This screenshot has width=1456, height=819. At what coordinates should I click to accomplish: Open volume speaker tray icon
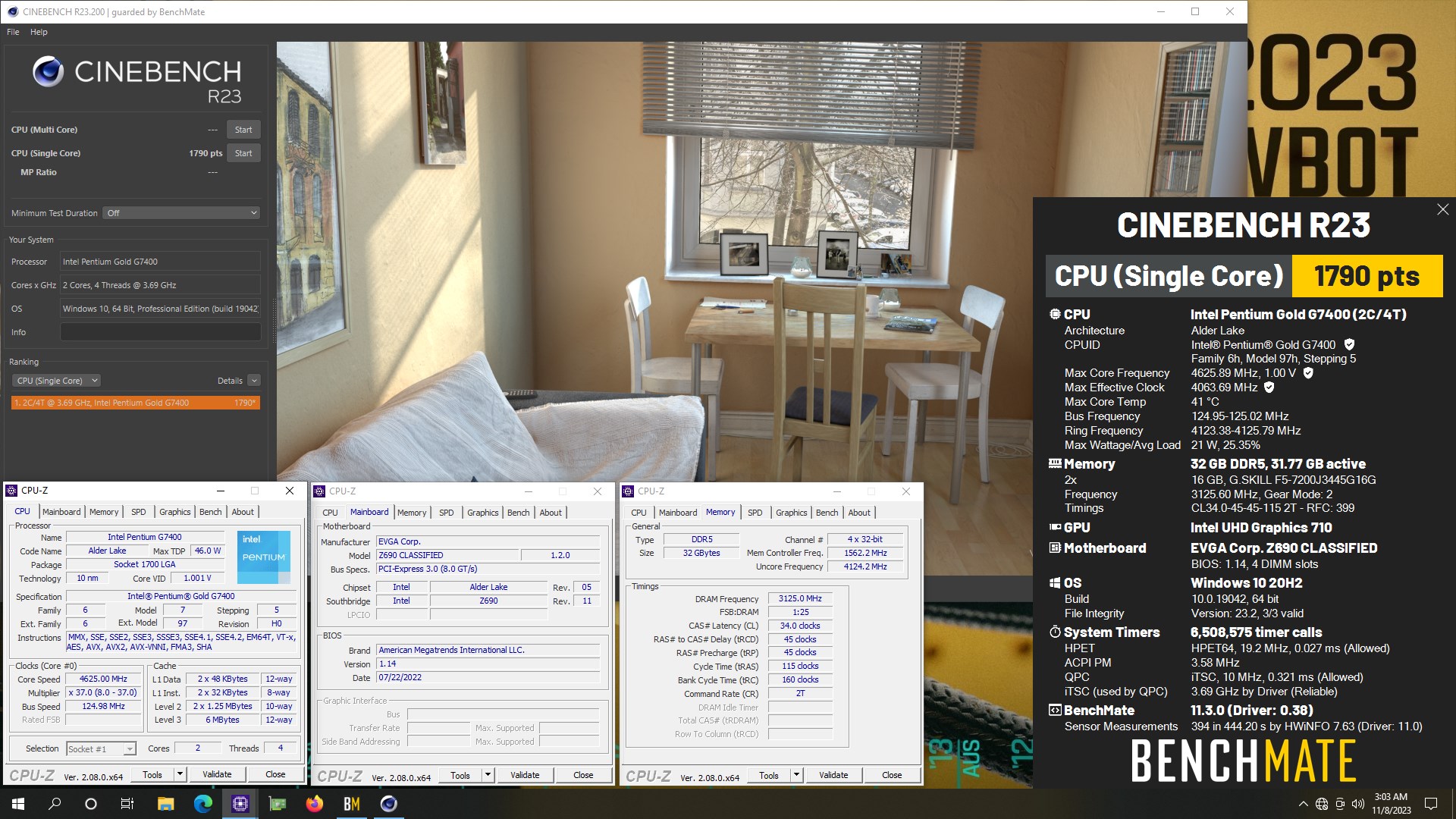pos(1358,804)
